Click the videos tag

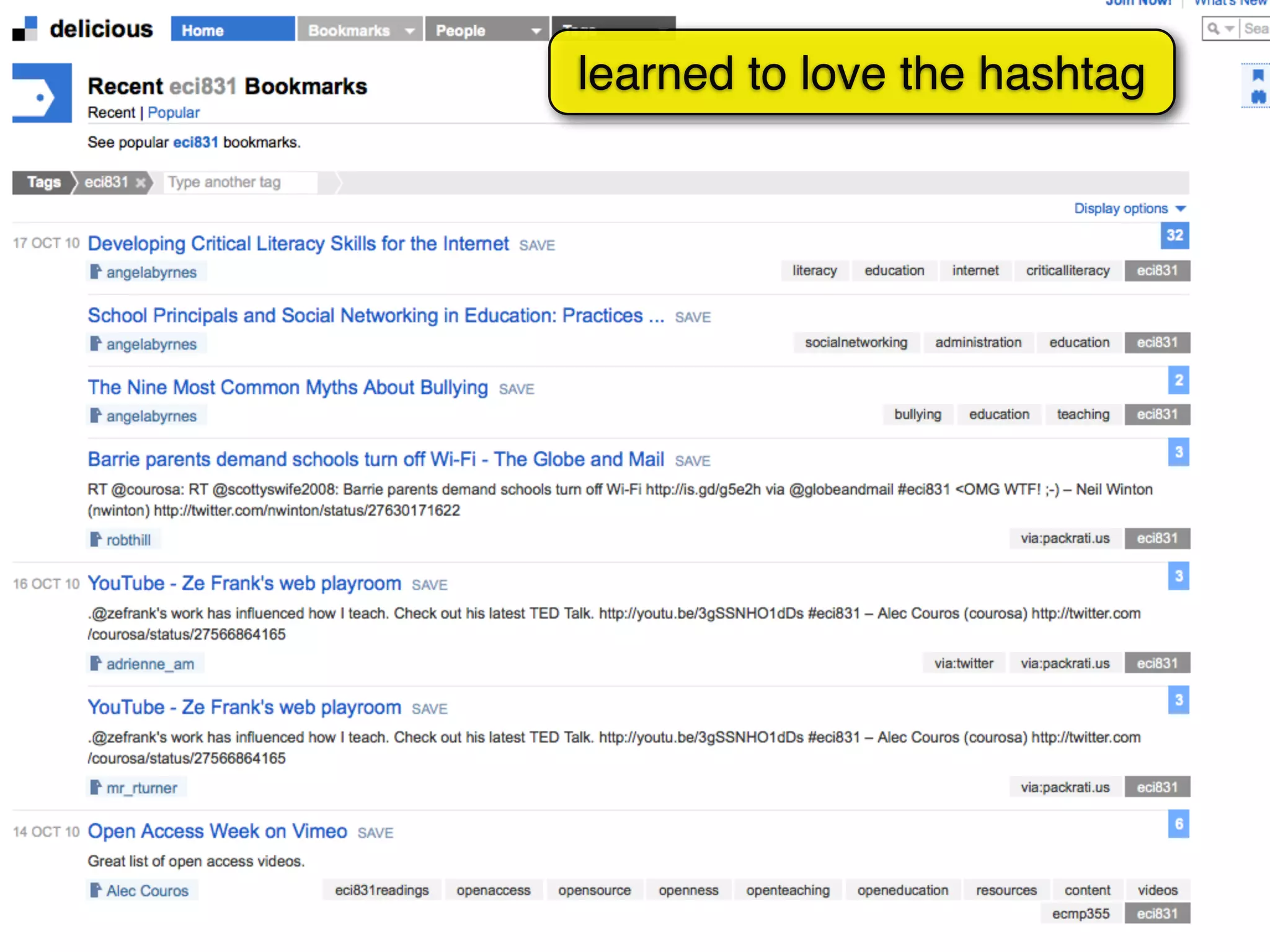[1157, 891]
